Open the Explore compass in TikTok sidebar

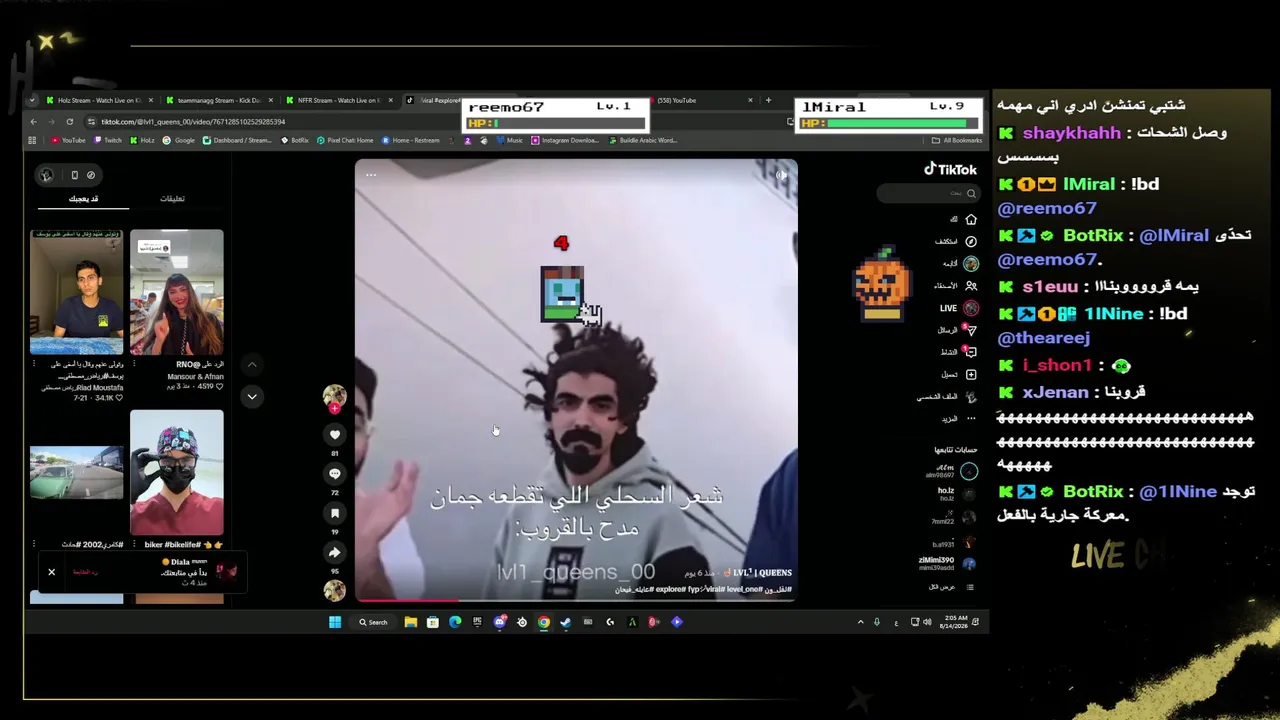coord(970,241)
